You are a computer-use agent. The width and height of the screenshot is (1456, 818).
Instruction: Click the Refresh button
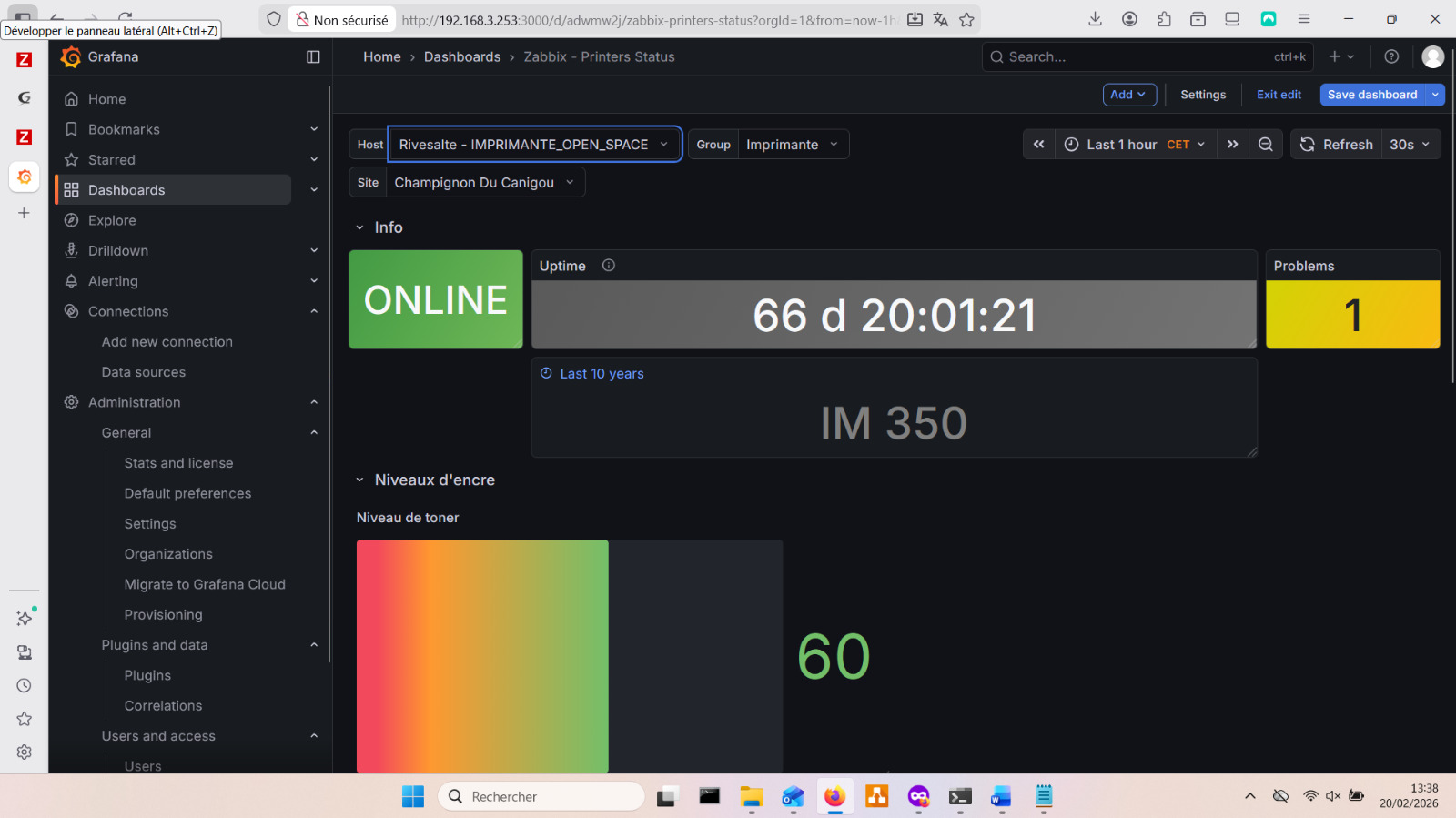1336,145
